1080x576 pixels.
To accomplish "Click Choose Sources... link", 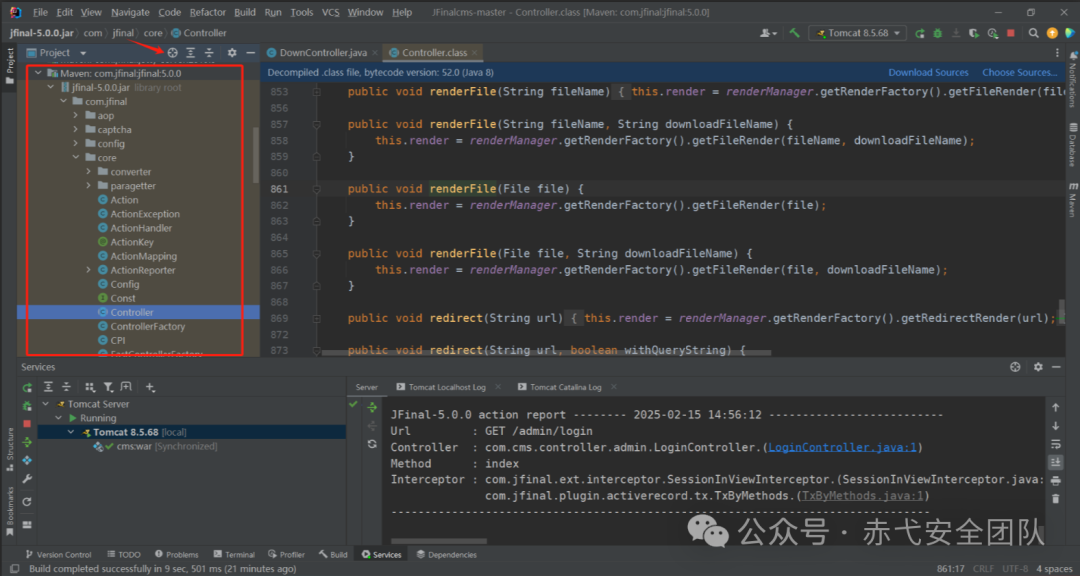I will pos(1019,72).
